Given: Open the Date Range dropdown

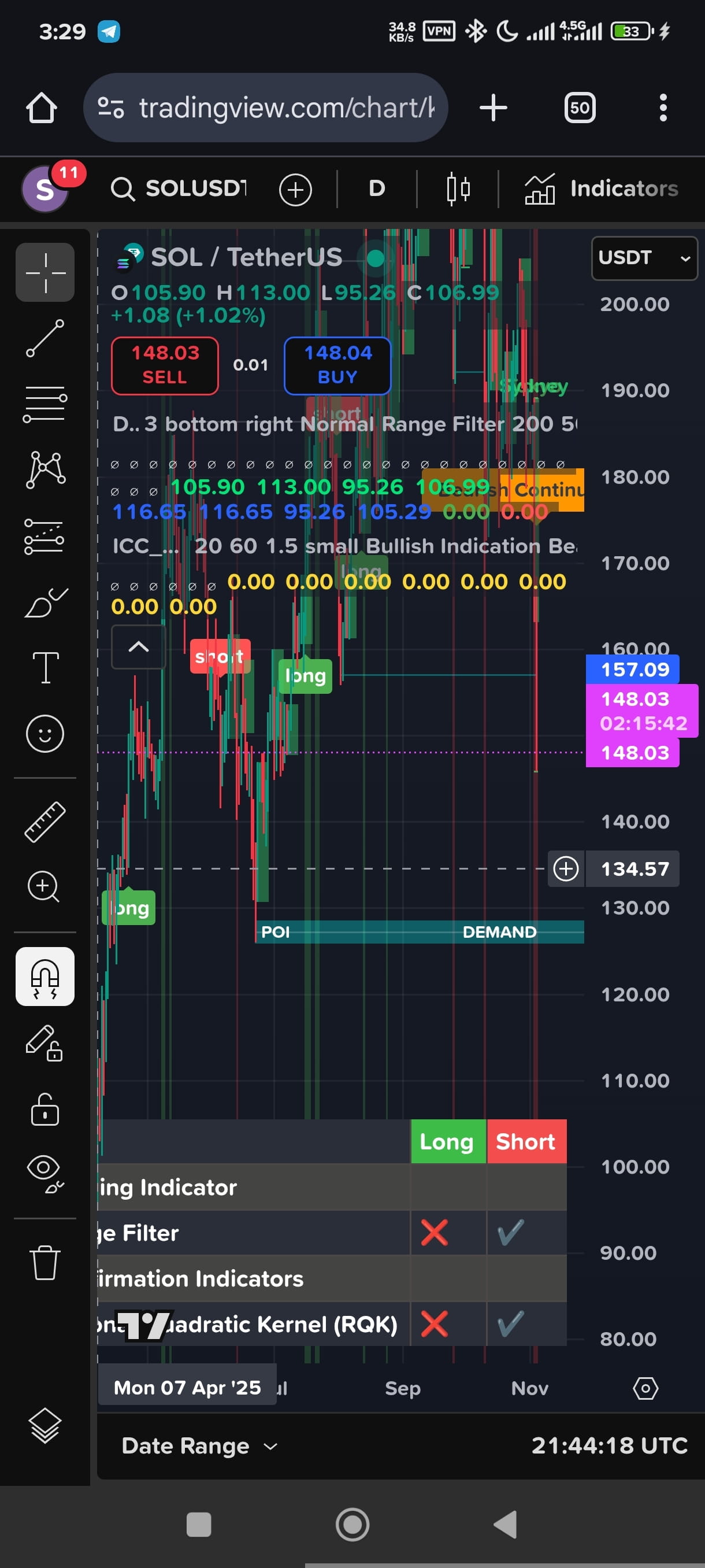Looking at the screenshot, I should pyautogui.click(x=199, y=1445).
